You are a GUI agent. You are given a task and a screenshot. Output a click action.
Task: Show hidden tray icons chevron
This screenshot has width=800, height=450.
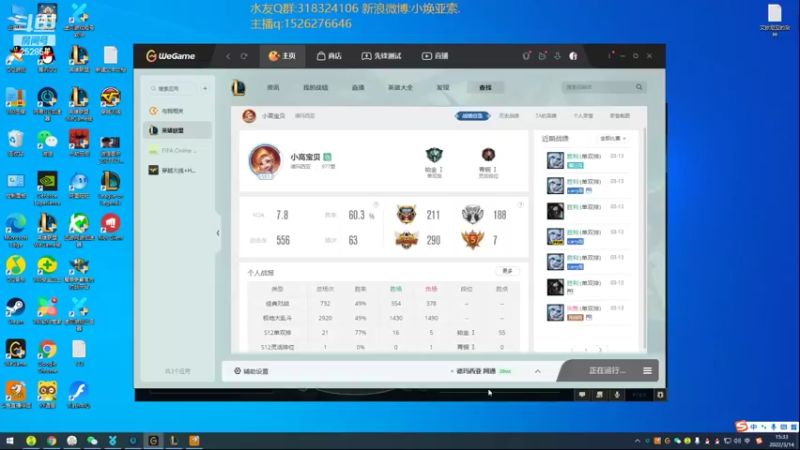point(637,441)
